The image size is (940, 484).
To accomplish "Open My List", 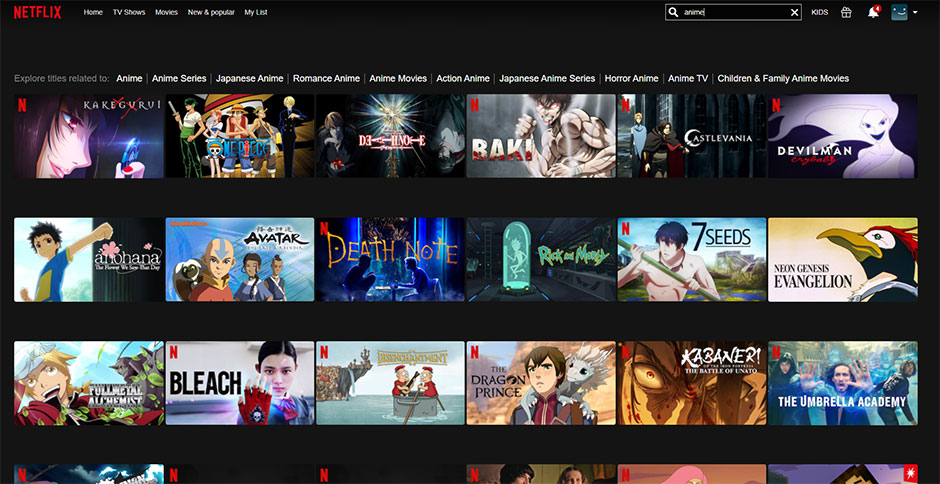I will [x=256, y=12].
